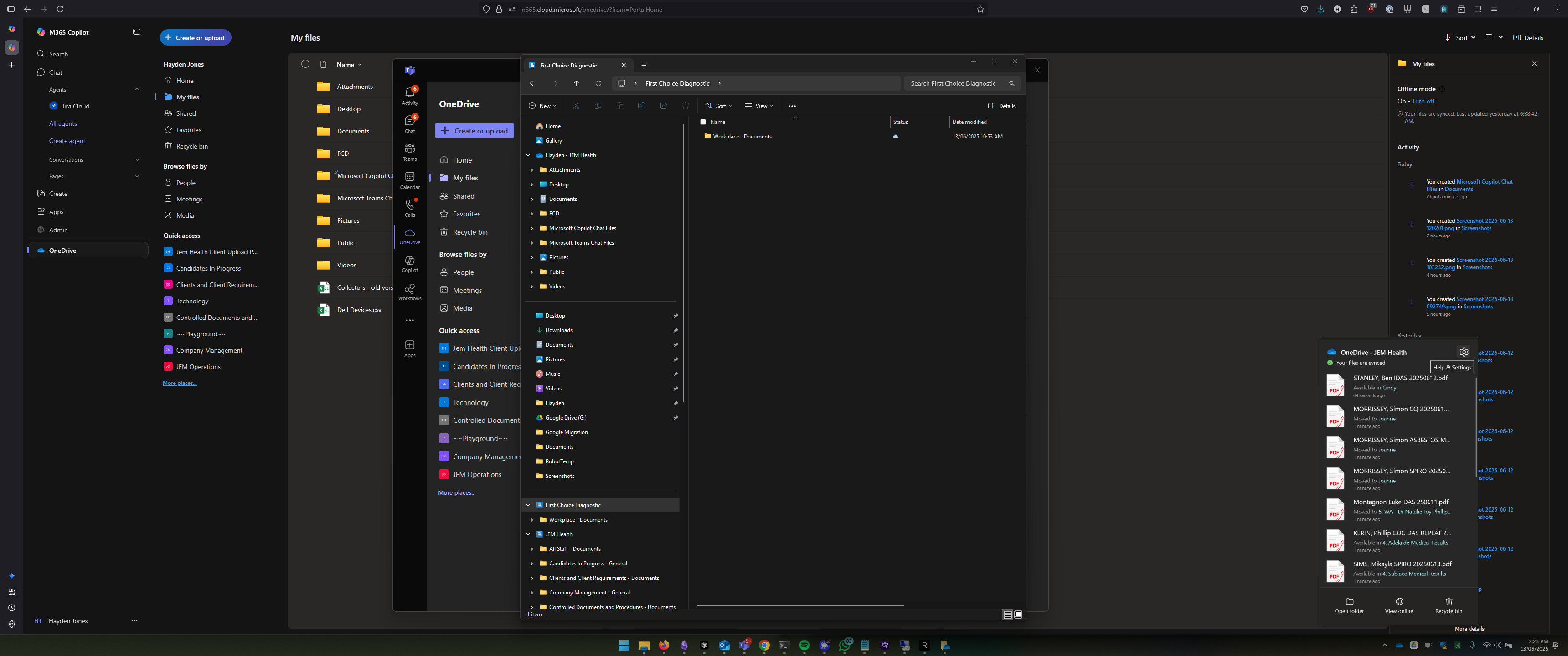This screenshot has width=1568, height=656.
Task: Click Create agent link in Copilot sidebar
Action: (67, 141)
